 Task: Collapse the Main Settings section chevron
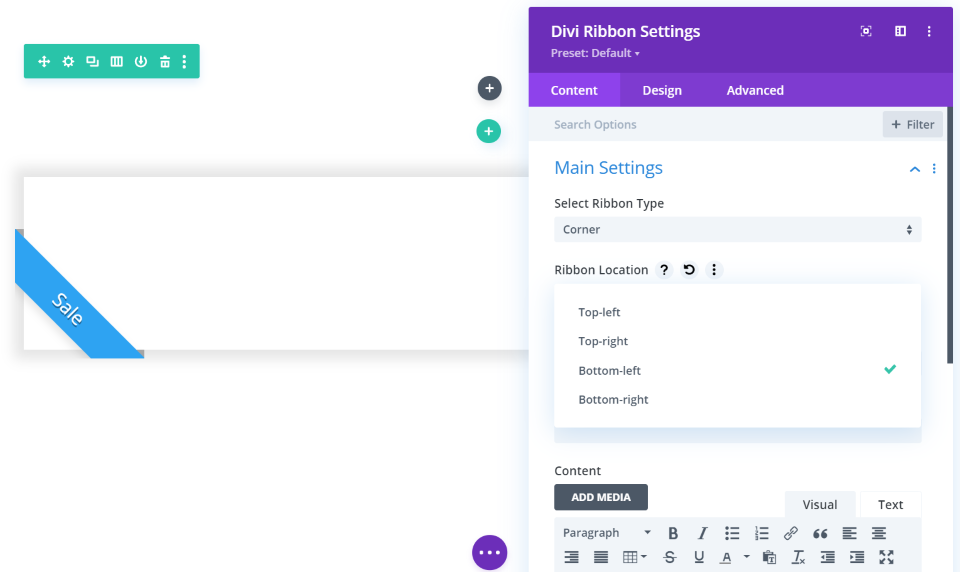(x=915, y=169)
